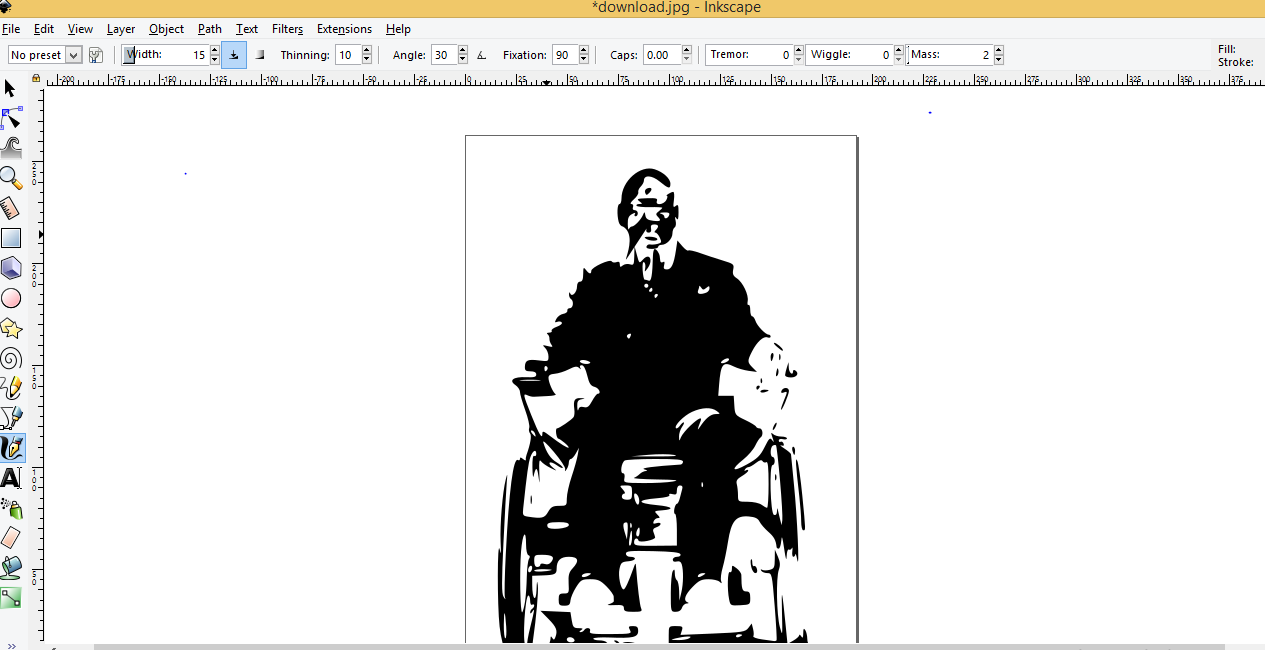Click the Fixation value field
1265x650 pixels.
(x=565, y=55)
